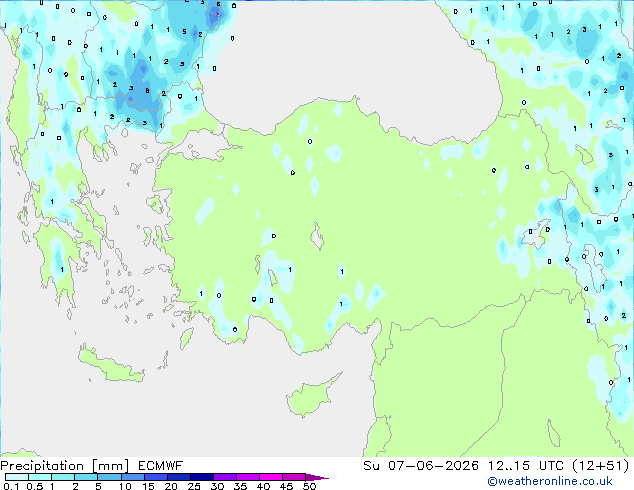Image resolution: width=634 pixels, height=490 pixels.
Task: Click the 0.1–0.5 mm legend color swatch
Action: 17,477
